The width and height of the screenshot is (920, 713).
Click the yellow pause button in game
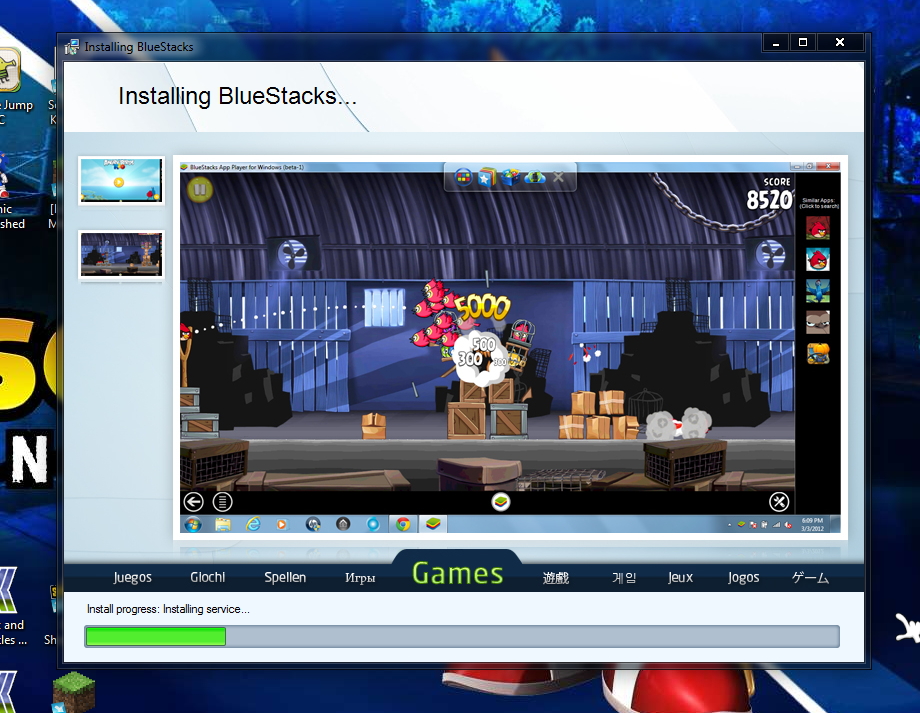tap(199, 189)
